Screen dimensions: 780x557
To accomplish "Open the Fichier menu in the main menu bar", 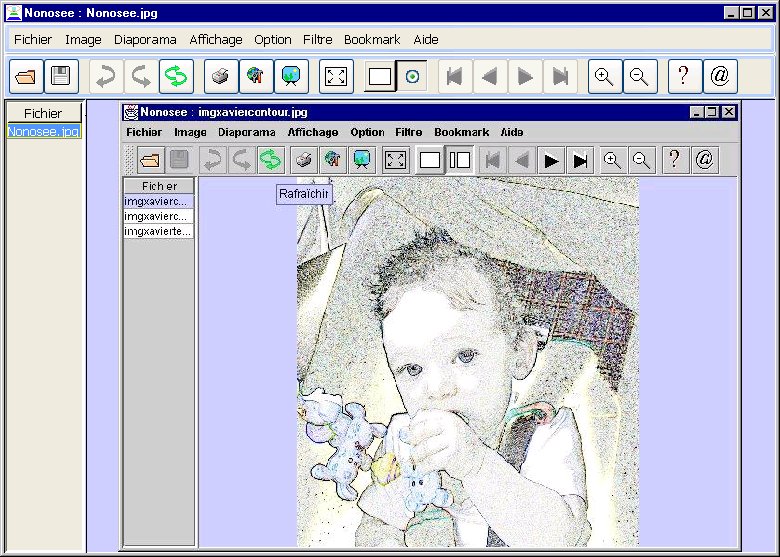I will coord(33,40).
